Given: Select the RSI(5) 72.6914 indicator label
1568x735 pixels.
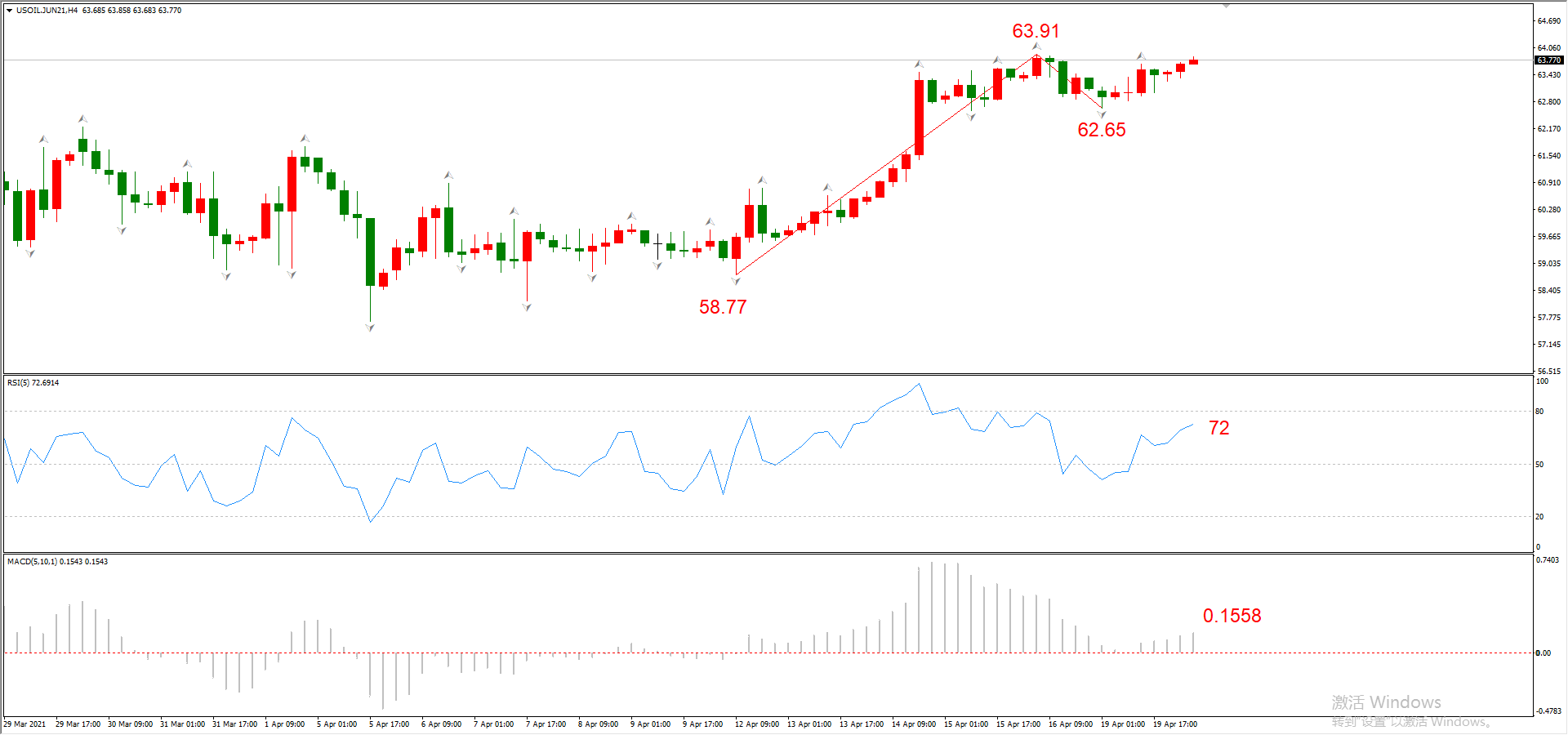Looking at the screenshot, I should point(33,382).
